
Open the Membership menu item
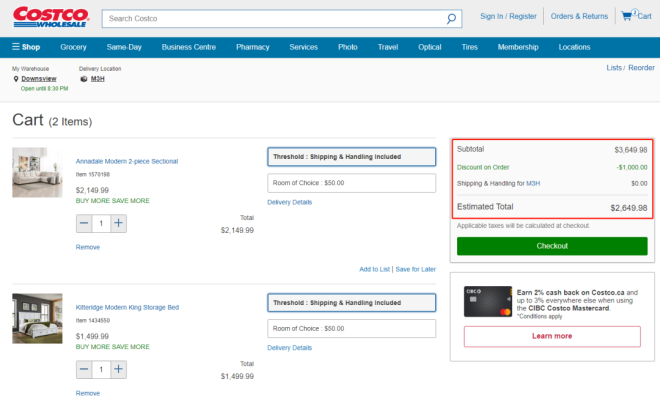(x=518, y=47)
